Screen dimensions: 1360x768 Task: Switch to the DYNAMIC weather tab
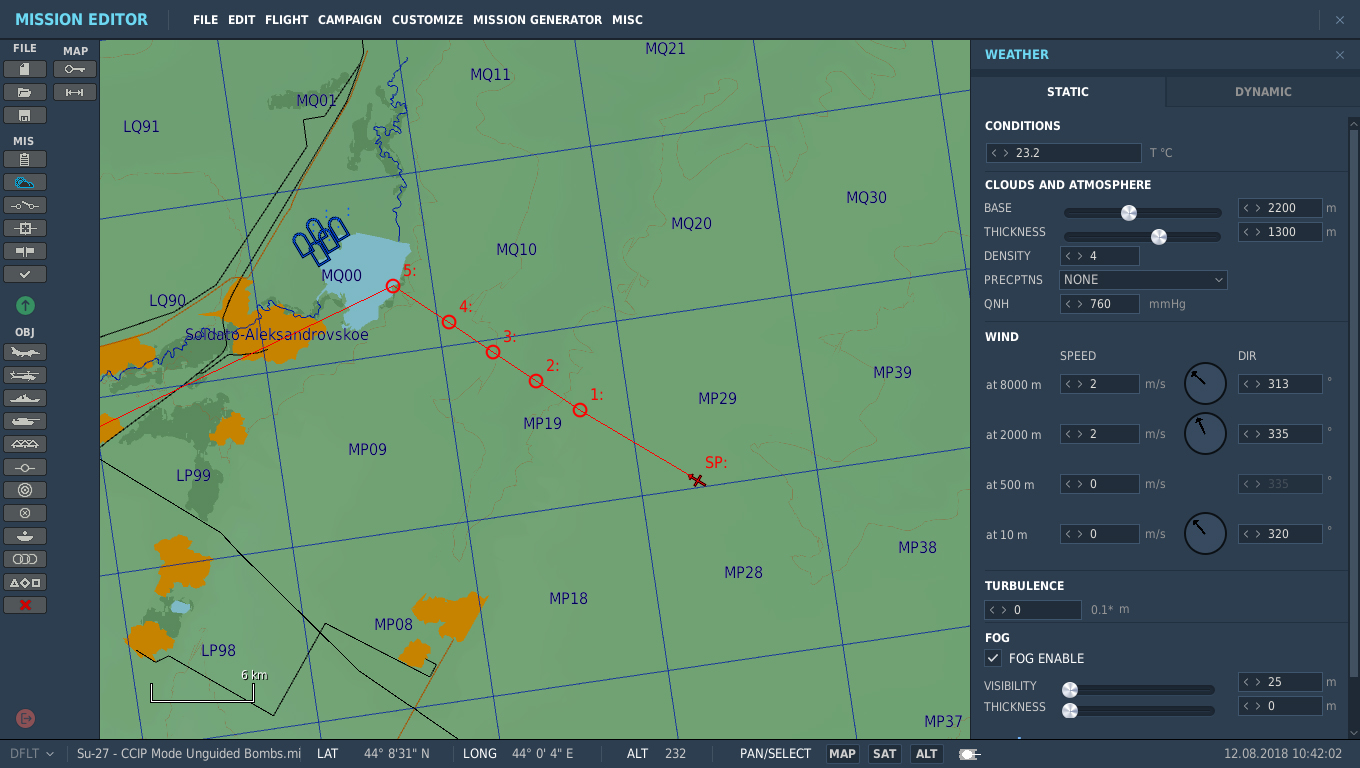(1263, 92)
